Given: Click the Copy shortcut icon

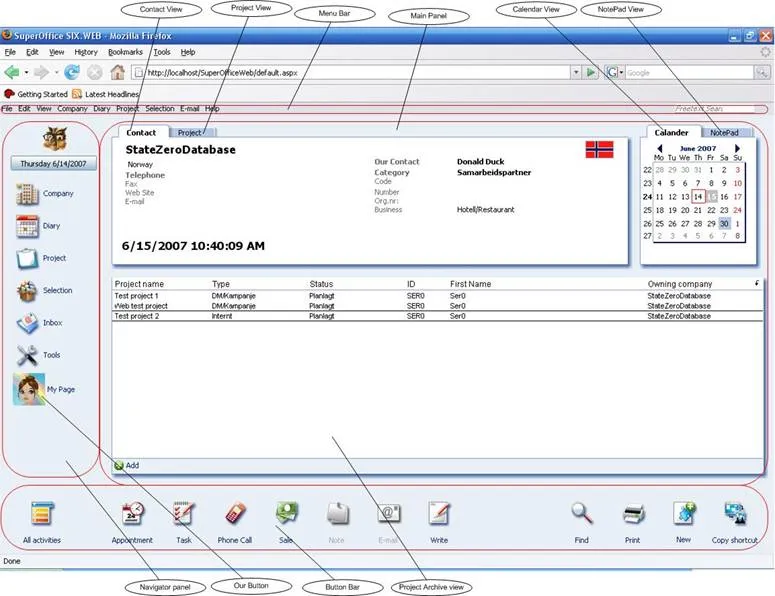Looking at the screenshot, I should tap(735, 514).
